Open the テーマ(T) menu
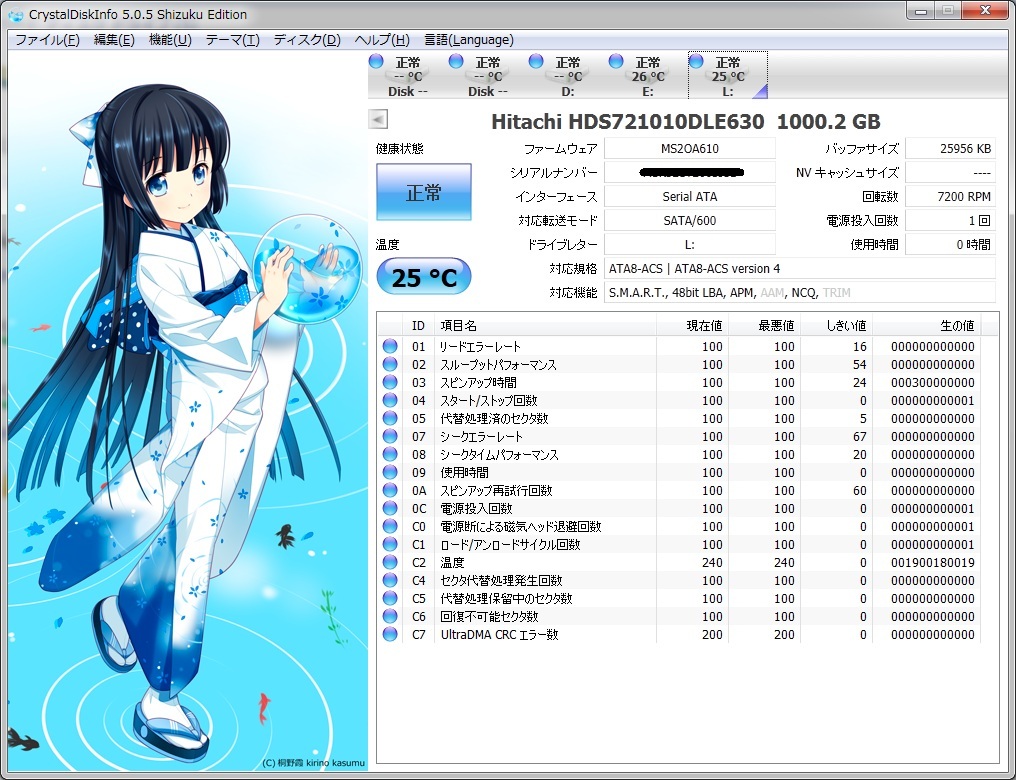Viewport: 1016px width, 780px height. [x=232, y=40]
